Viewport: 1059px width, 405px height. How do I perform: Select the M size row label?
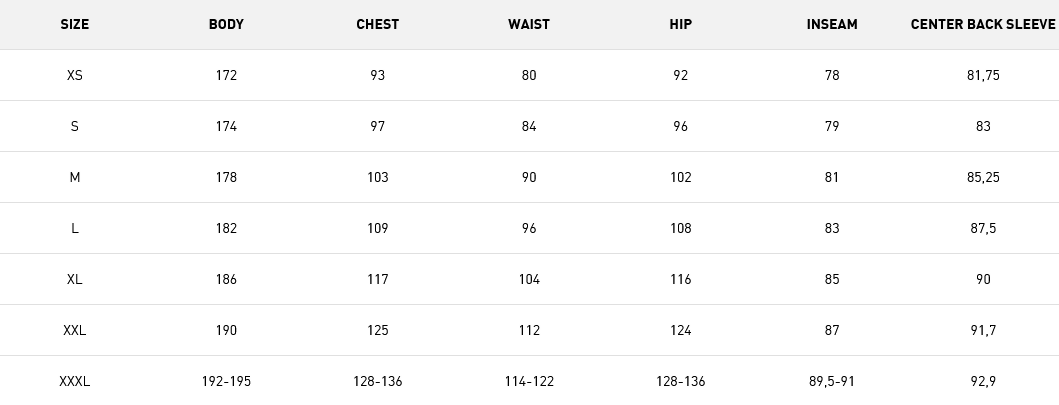click(x=74, y=177)
